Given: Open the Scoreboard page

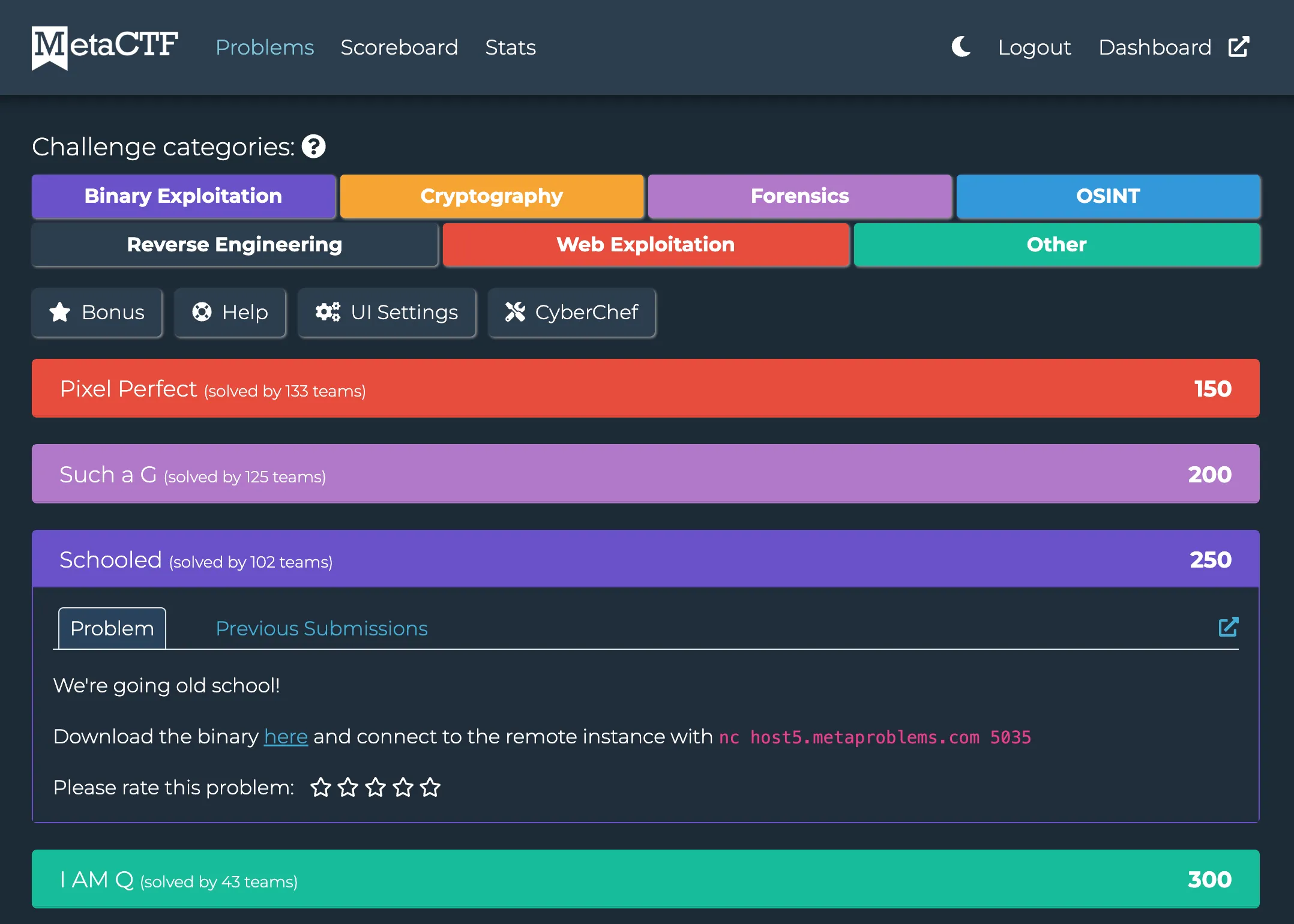Looking at the screenshot, I should (x=399, y=47).
